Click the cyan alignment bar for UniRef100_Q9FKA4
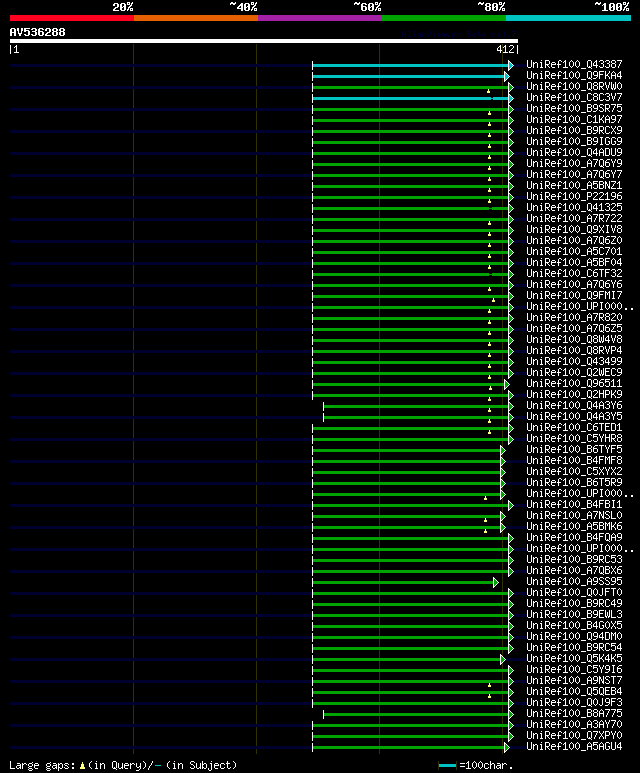Screen dimensions: 640x773 coord(408,76)
